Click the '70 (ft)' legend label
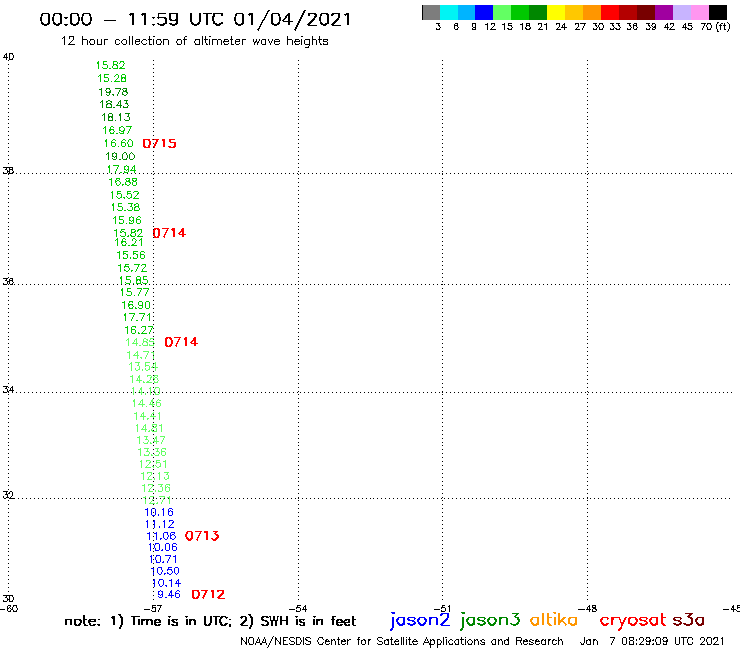 tap(715, 26)
